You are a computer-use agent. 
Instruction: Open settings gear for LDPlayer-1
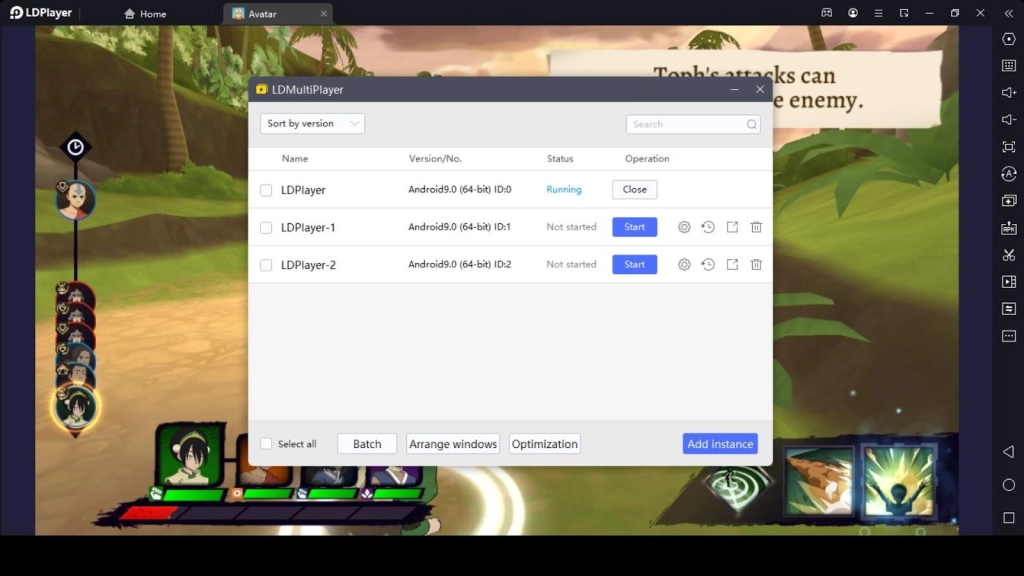684,227
